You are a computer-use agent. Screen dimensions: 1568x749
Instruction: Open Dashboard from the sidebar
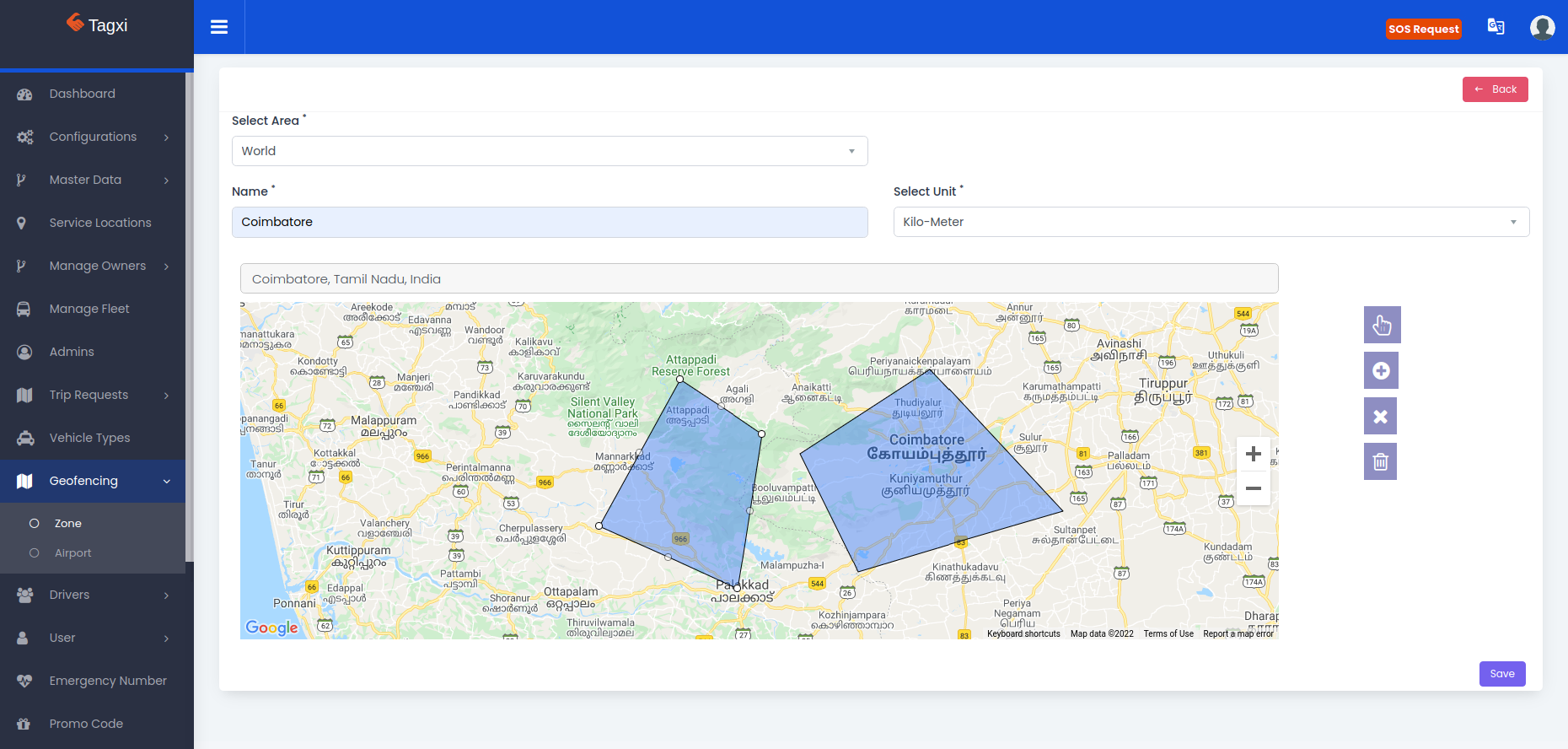click(82, 94)
